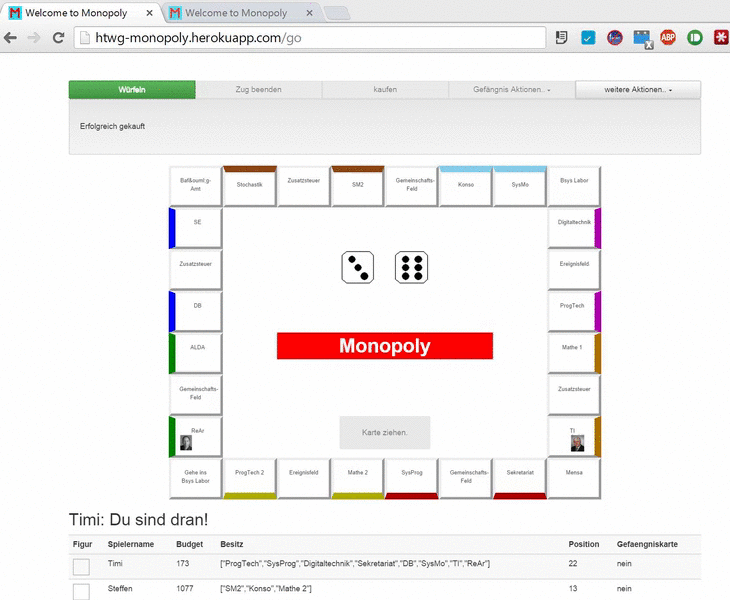Click the notes list extension icon

point(561,37)
